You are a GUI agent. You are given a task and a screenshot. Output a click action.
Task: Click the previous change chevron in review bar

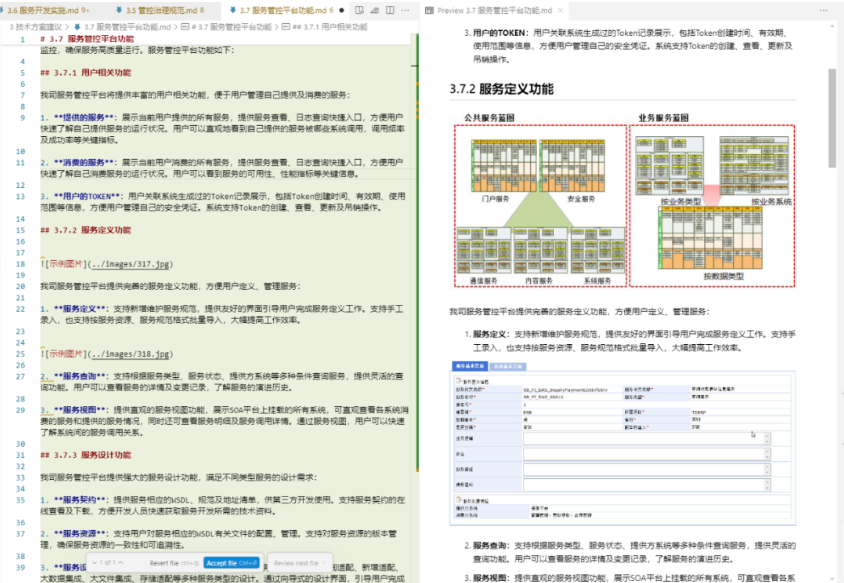[121, 563]
